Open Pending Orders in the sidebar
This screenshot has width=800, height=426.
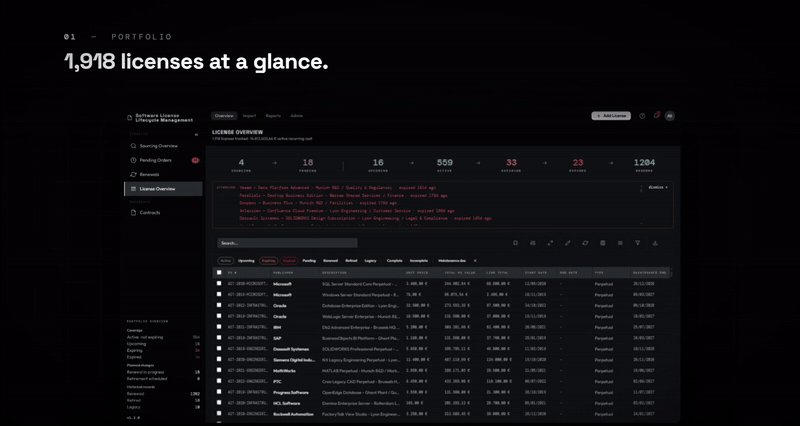[163, 160]
